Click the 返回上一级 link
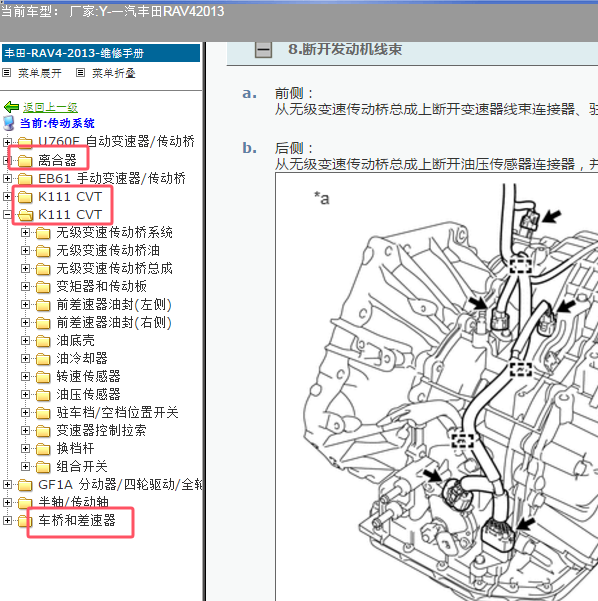This screenshot has width=598, height=601. point(50,107)
